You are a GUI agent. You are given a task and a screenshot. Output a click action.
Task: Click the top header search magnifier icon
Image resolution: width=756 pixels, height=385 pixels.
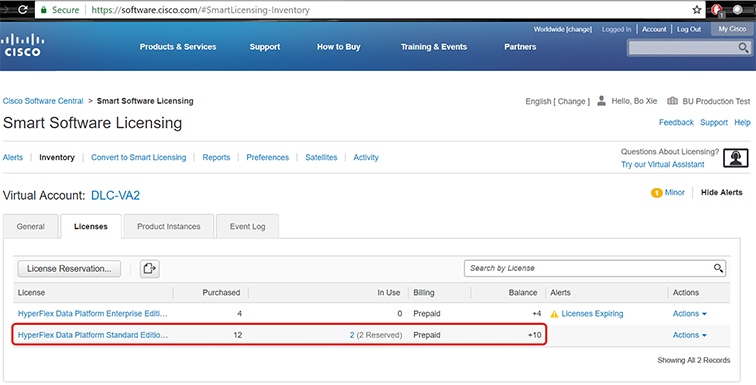[x=743, y=47]
